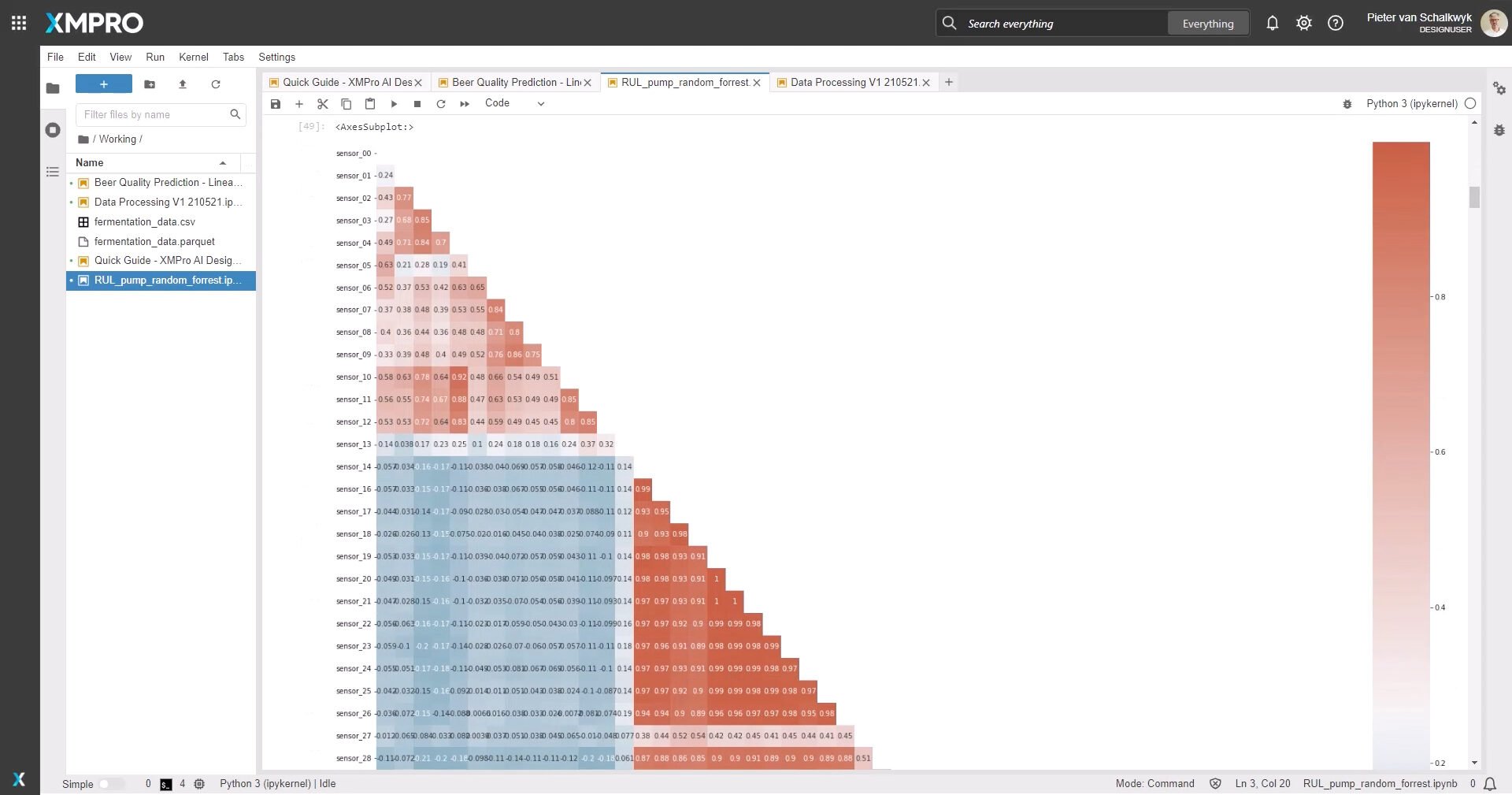Open the Kernel menu
Viewport: 1512px width, 795px height.
point(193,57)
